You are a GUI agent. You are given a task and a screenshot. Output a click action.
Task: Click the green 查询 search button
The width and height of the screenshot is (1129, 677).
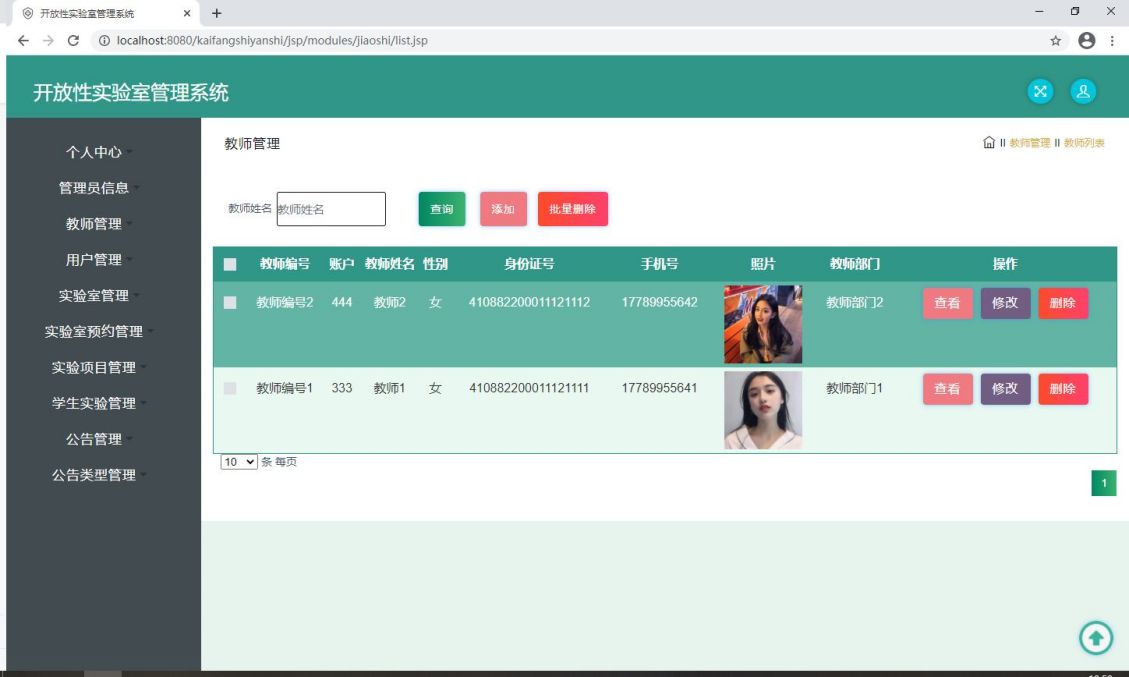pos(441,209)
